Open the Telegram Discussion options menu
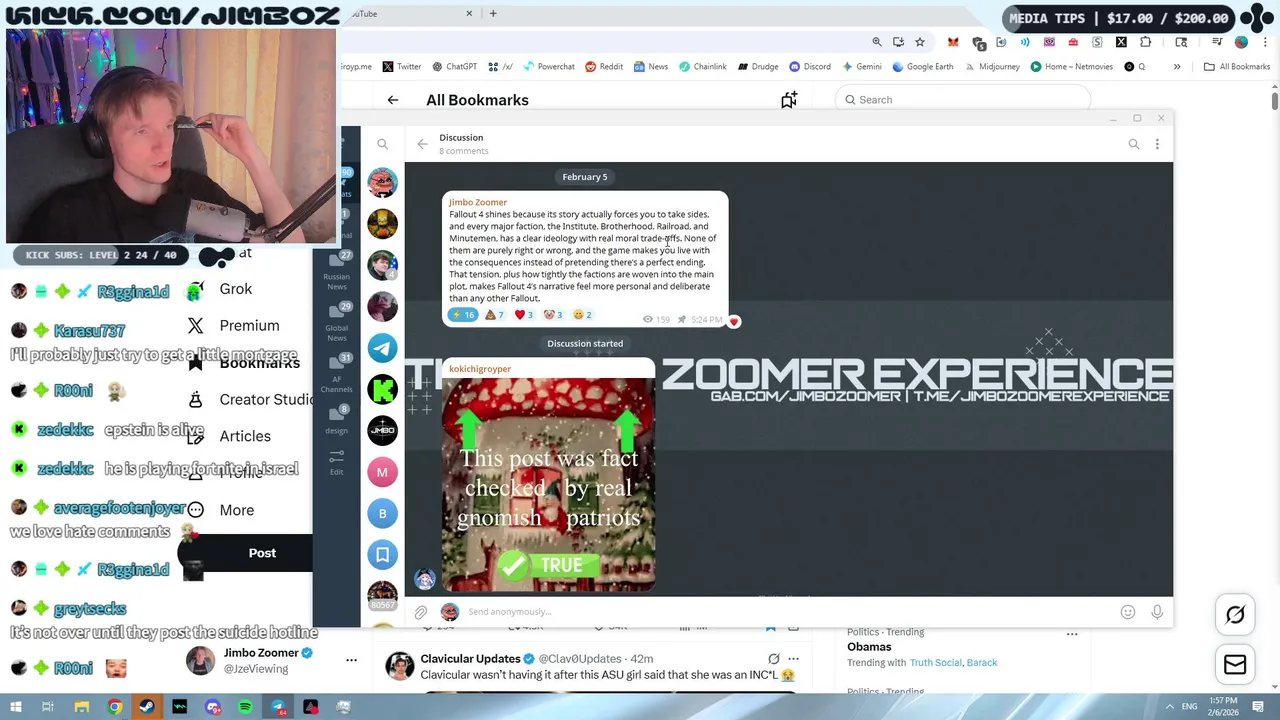This screenshot has height=720, width=1280. [1157, 144]
